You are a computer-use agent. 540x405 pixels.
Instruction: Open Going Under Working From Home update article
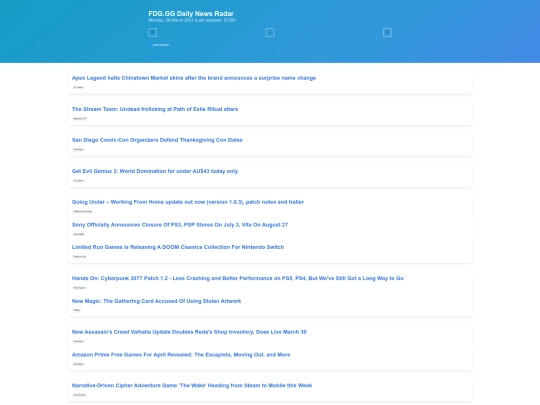click(188, 202)
